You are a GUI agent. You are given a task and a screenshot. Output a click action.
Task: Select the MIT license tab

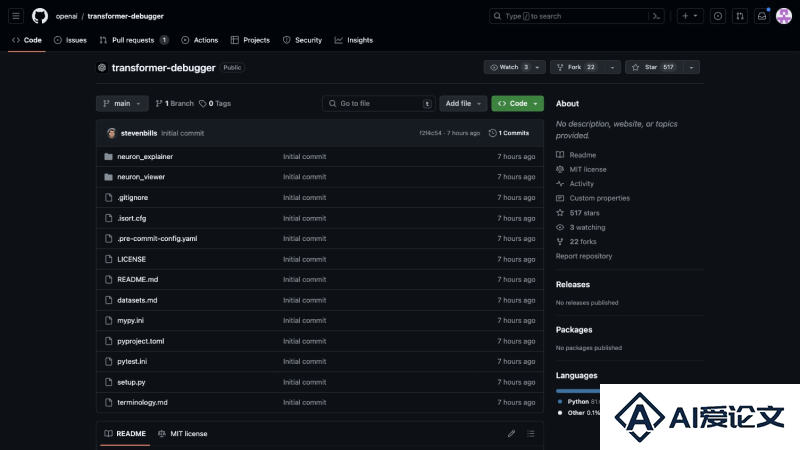pyautogui.click(x=183, y=434)
